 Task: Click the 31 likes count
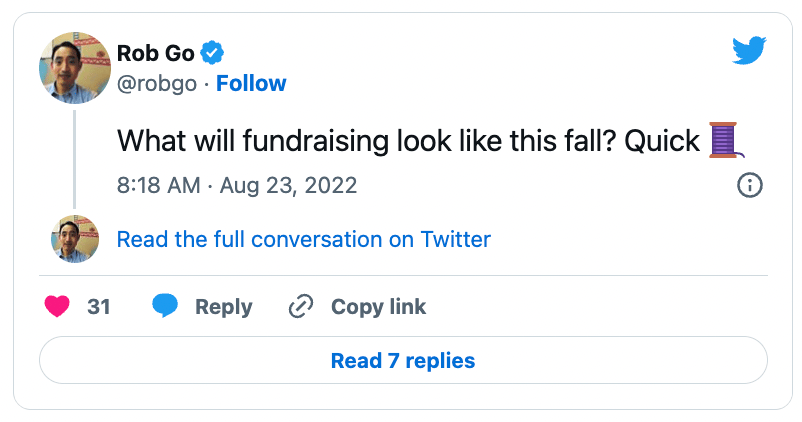(x=99, y=306)
